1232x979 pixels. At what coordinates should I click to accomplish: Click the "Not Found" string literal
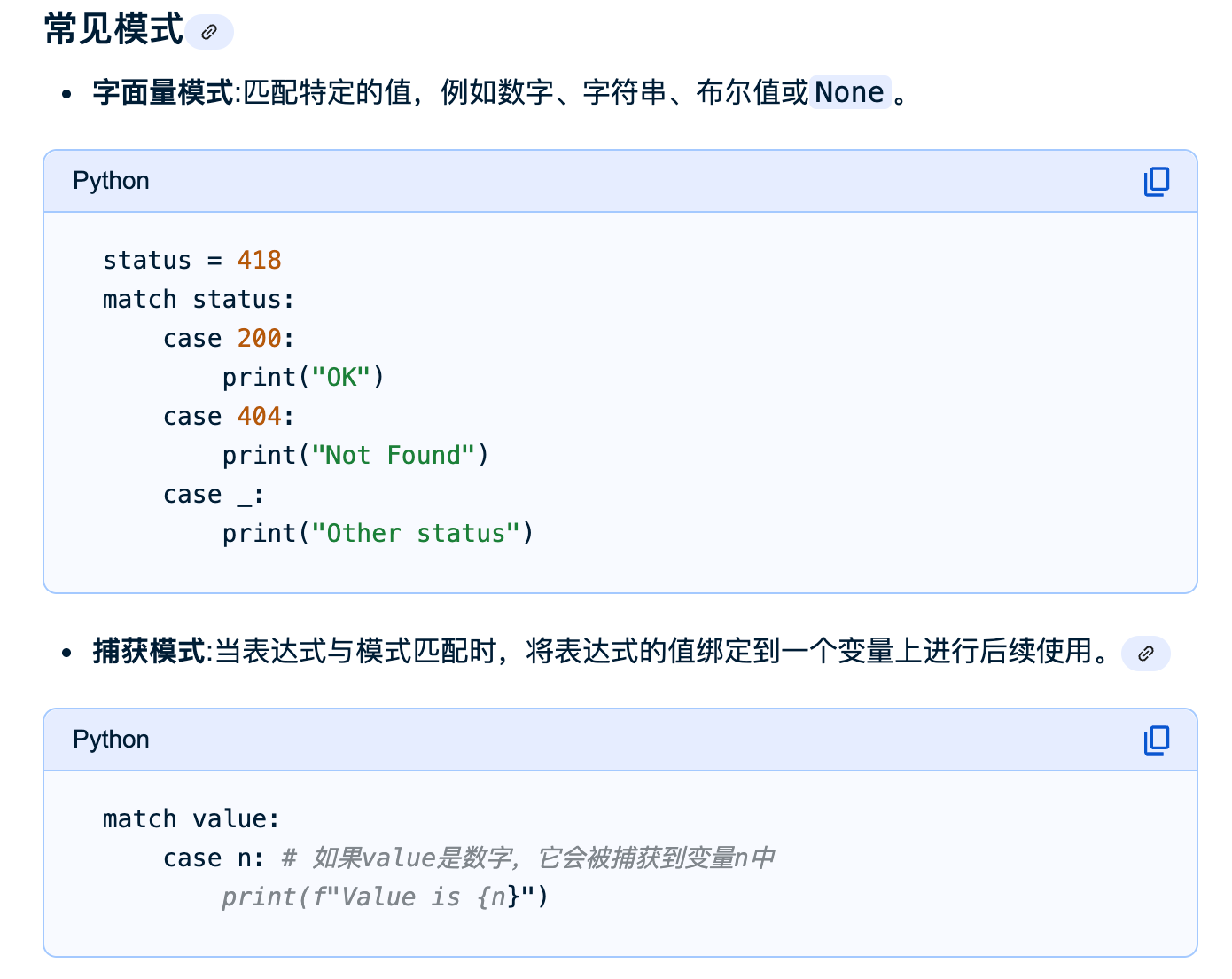pos(394,456)
